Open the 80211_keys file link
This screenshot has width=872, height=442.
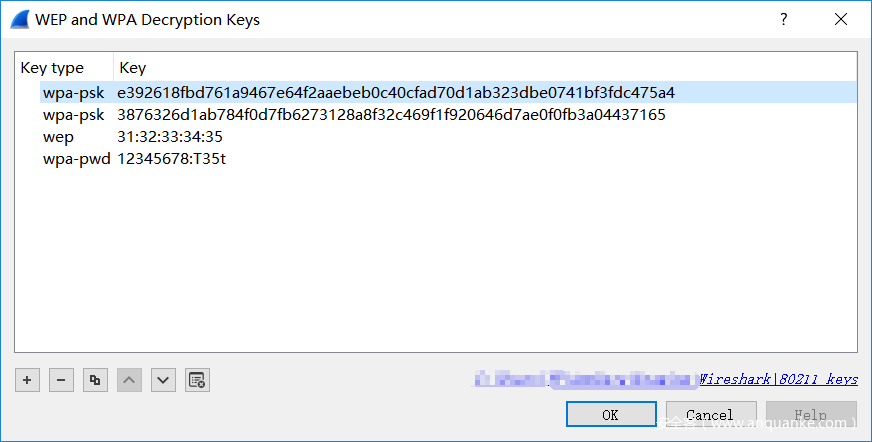coord(778,379)
